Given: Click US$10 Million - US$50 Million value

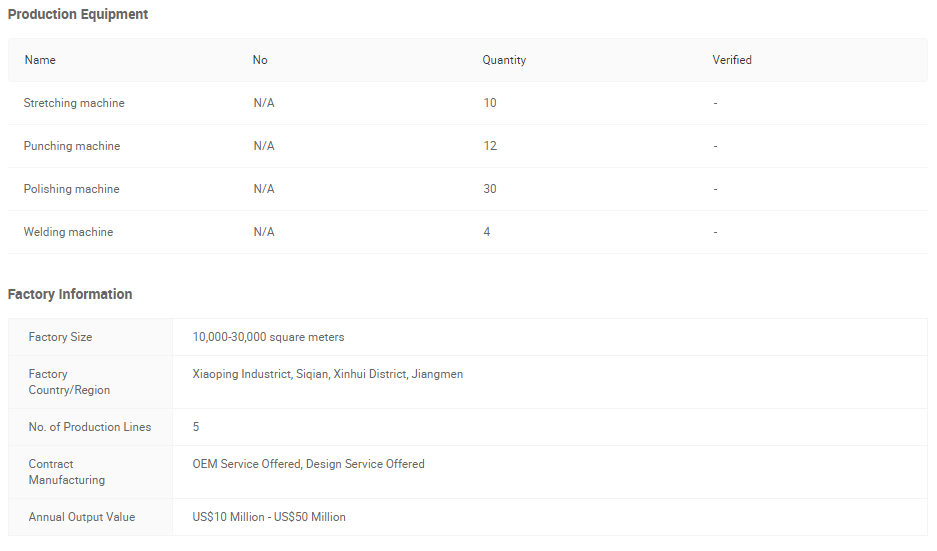Looking at the screenshot, I should point(269,517).
